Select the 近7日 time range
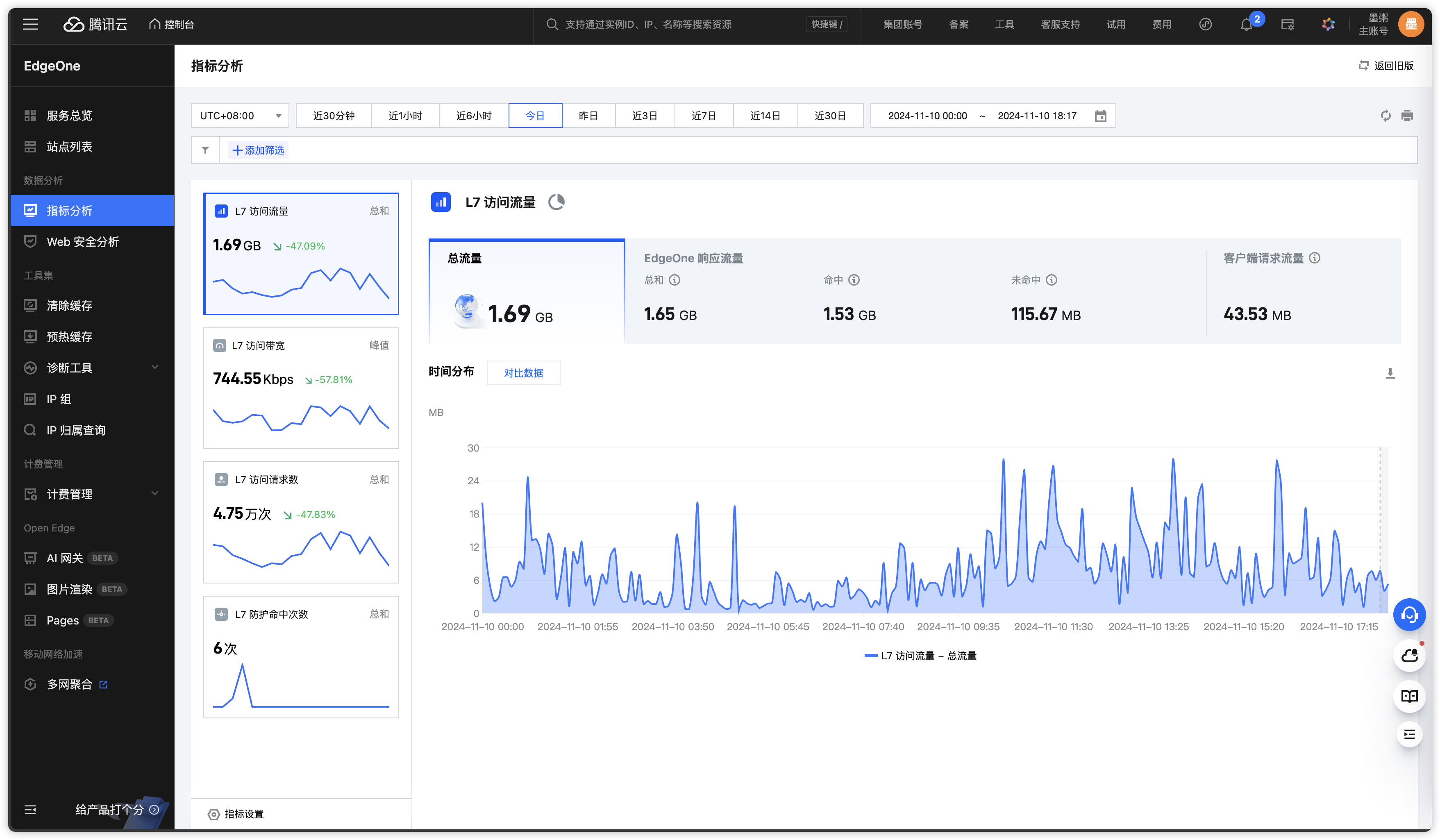This screenshot has height=840, width=1440. (704, 116)
